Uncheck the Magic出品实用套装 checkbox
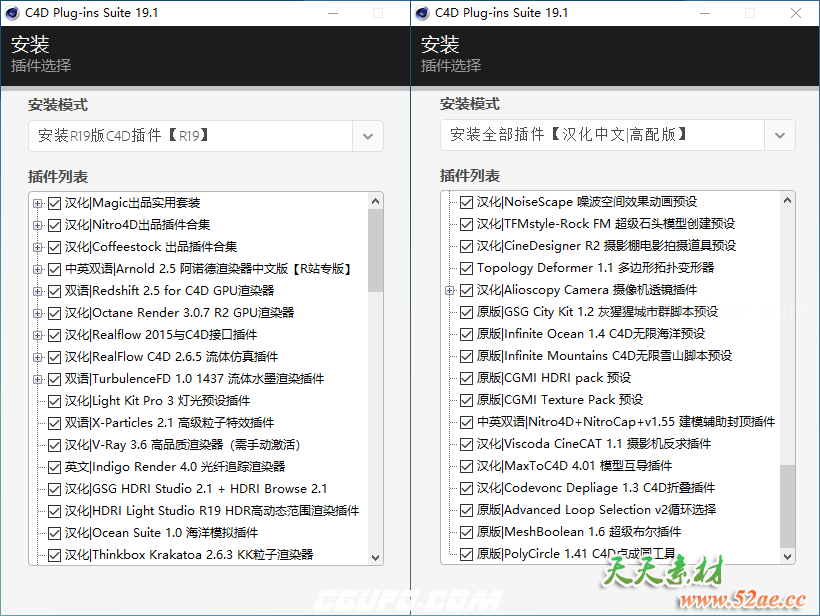The width and height of the screenshot is (820, 616). (x=54, y=203)
